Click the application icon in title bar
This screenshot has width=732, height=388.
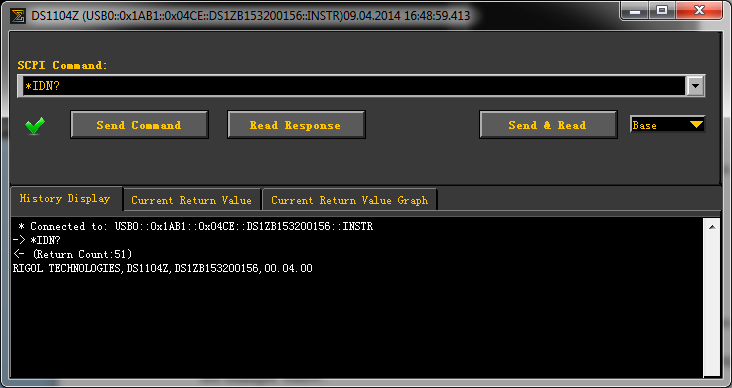[18, 16]
